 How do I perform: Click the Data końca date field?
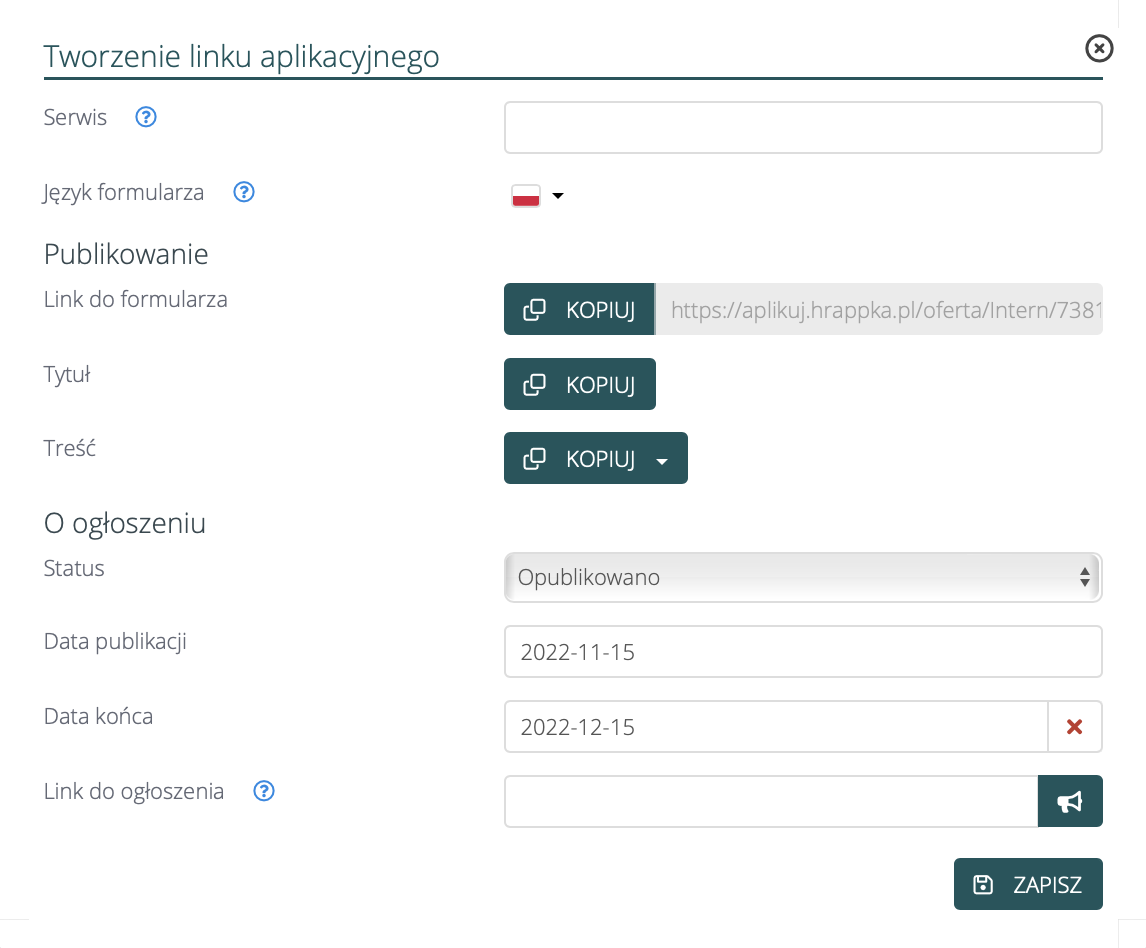pyautogui.click(x=775, y=726)
